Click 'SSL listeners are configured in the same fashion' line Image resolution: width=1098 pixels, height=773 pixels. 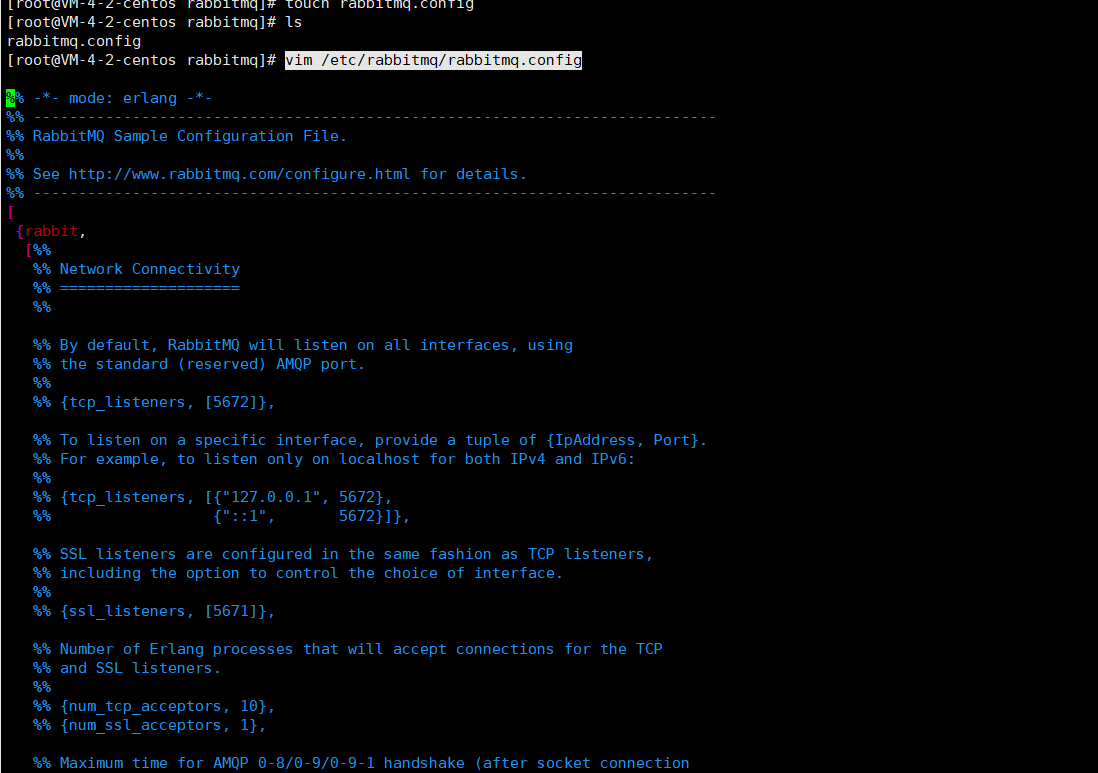pos(343,554)
